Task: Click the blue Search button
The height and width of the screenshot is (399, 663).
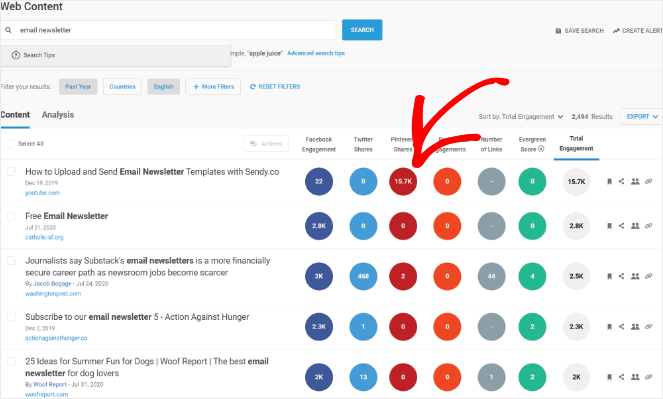Action: coord(362,30)
